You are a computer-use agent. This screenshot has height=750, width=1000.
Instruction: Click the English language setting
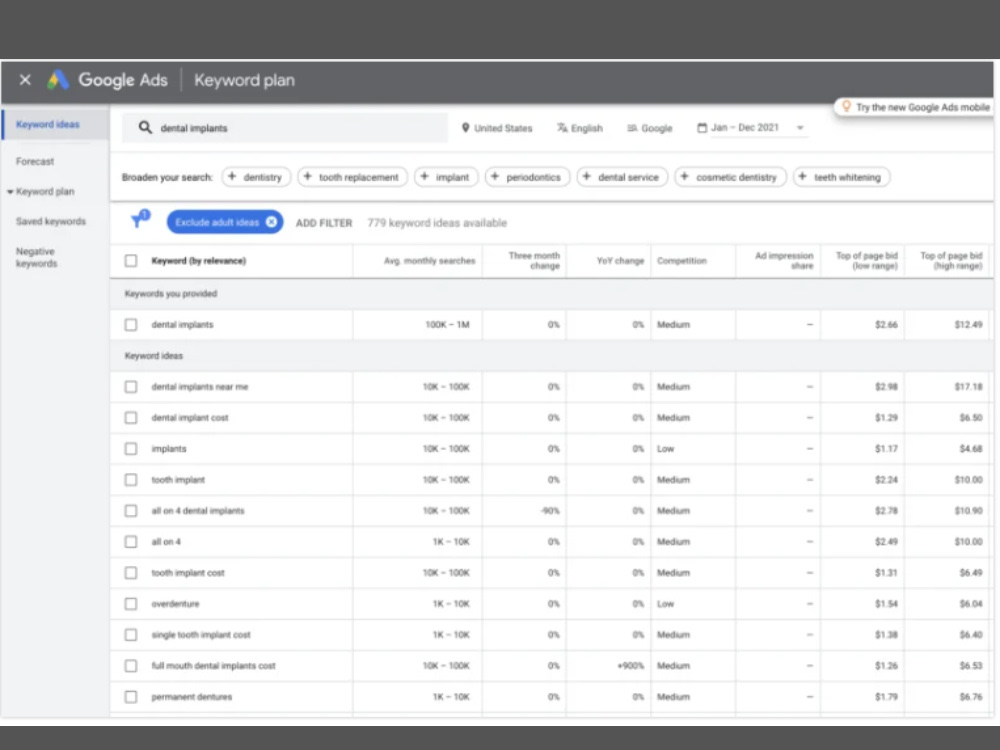click(x=580, y=128)
